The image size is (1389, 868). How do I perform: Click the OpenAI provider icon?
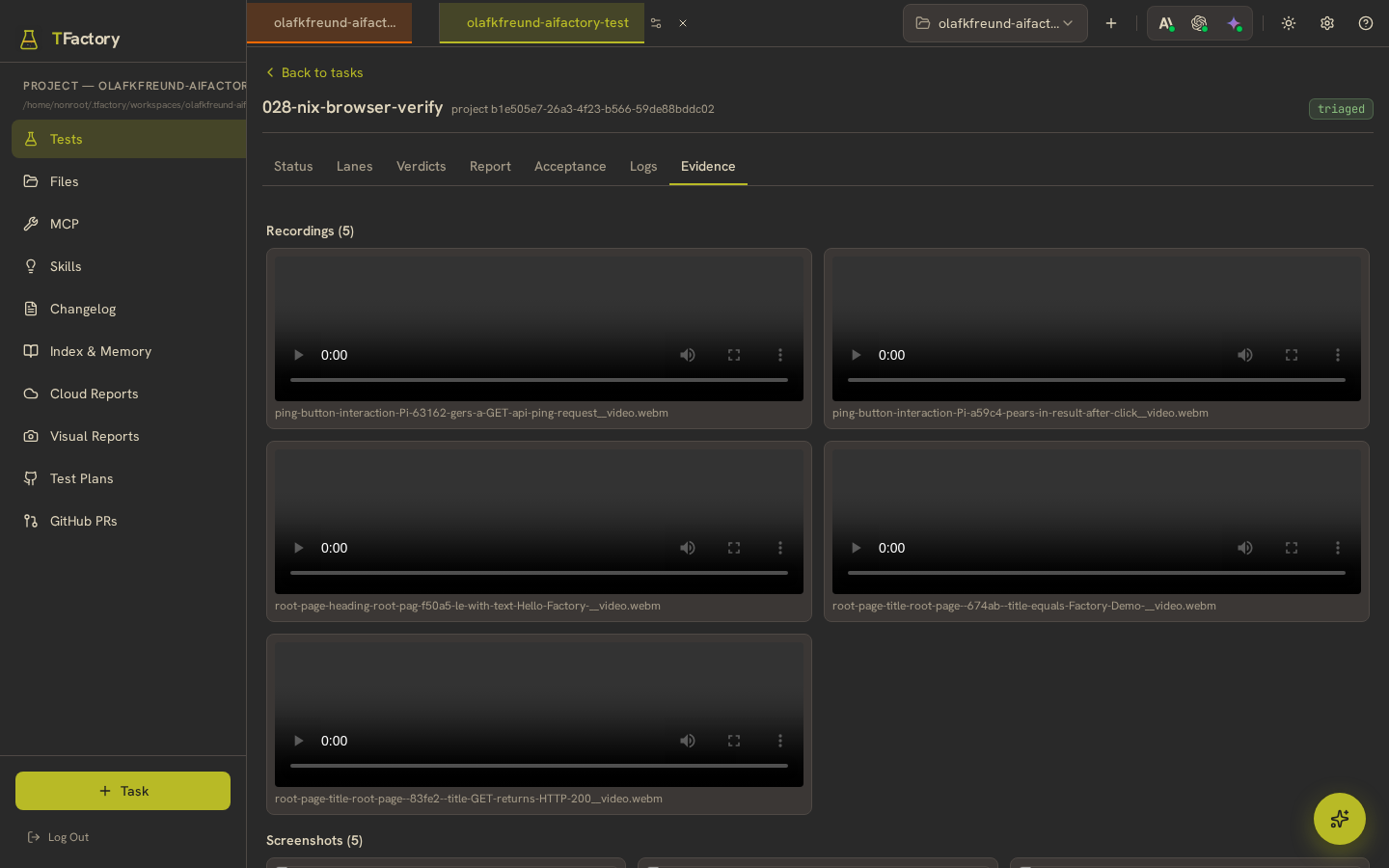point(1199,23)
